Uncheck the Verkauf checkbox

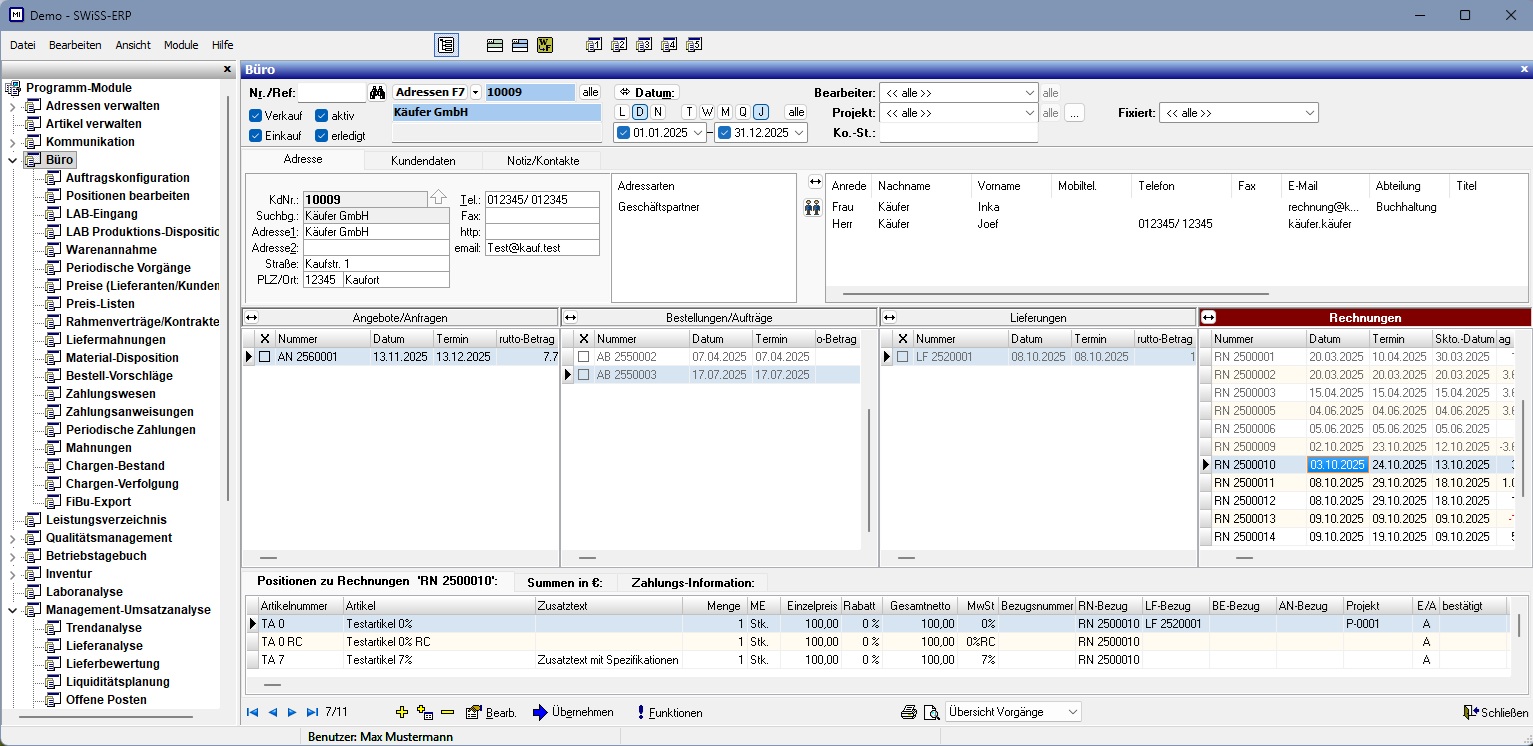256,116
